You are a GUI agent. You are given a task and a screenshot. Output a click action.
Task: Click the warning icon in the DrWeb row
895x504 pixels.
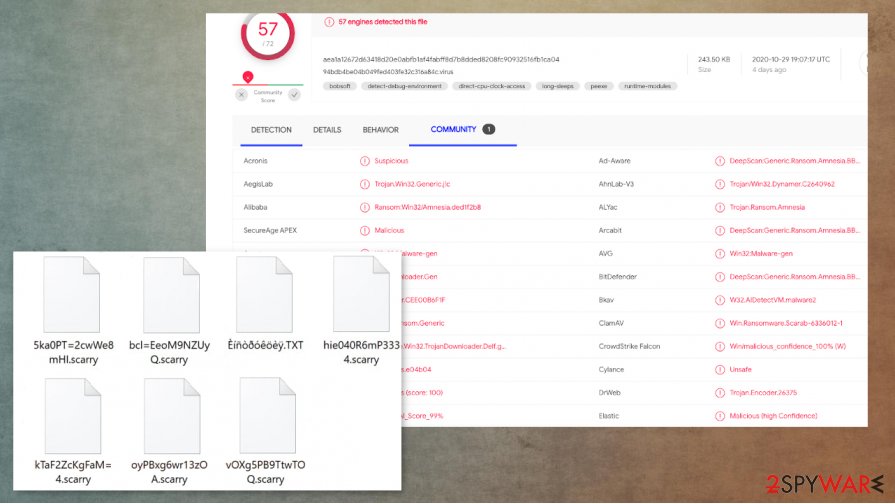(x=720, y=393)
